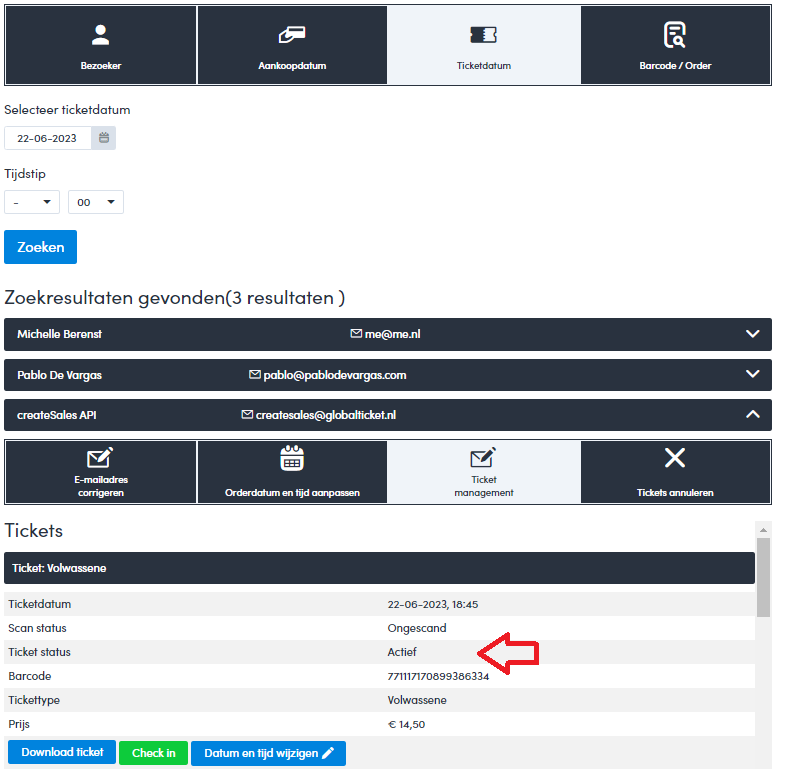
Task: Click the ticket date input field
Action: point(48,138)
